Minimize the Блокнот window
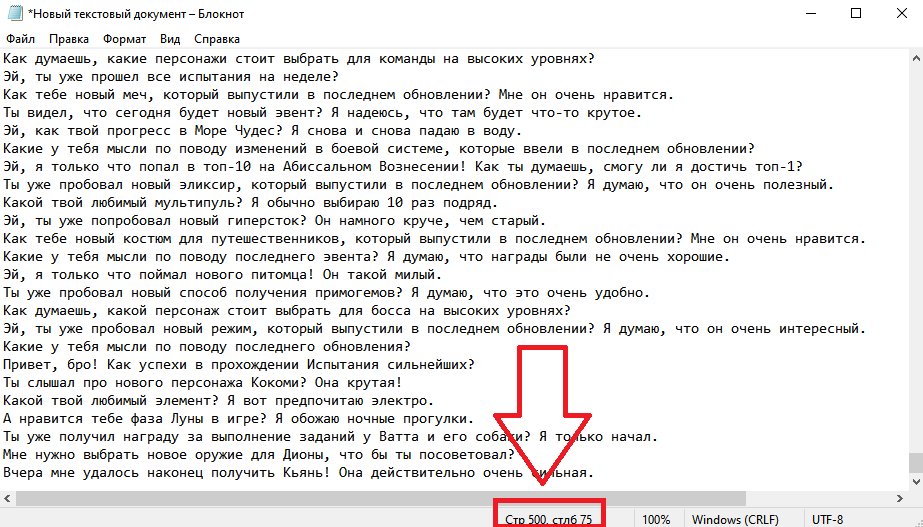The image size is (923, 527). click(x=811, y=13)
